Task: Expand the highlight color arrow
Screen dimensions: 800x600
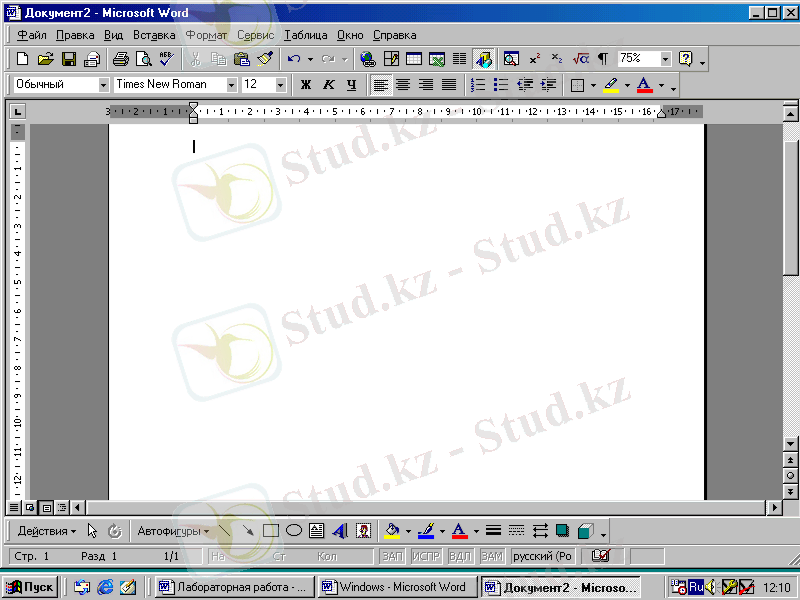Action: click(x=627, y=85)
